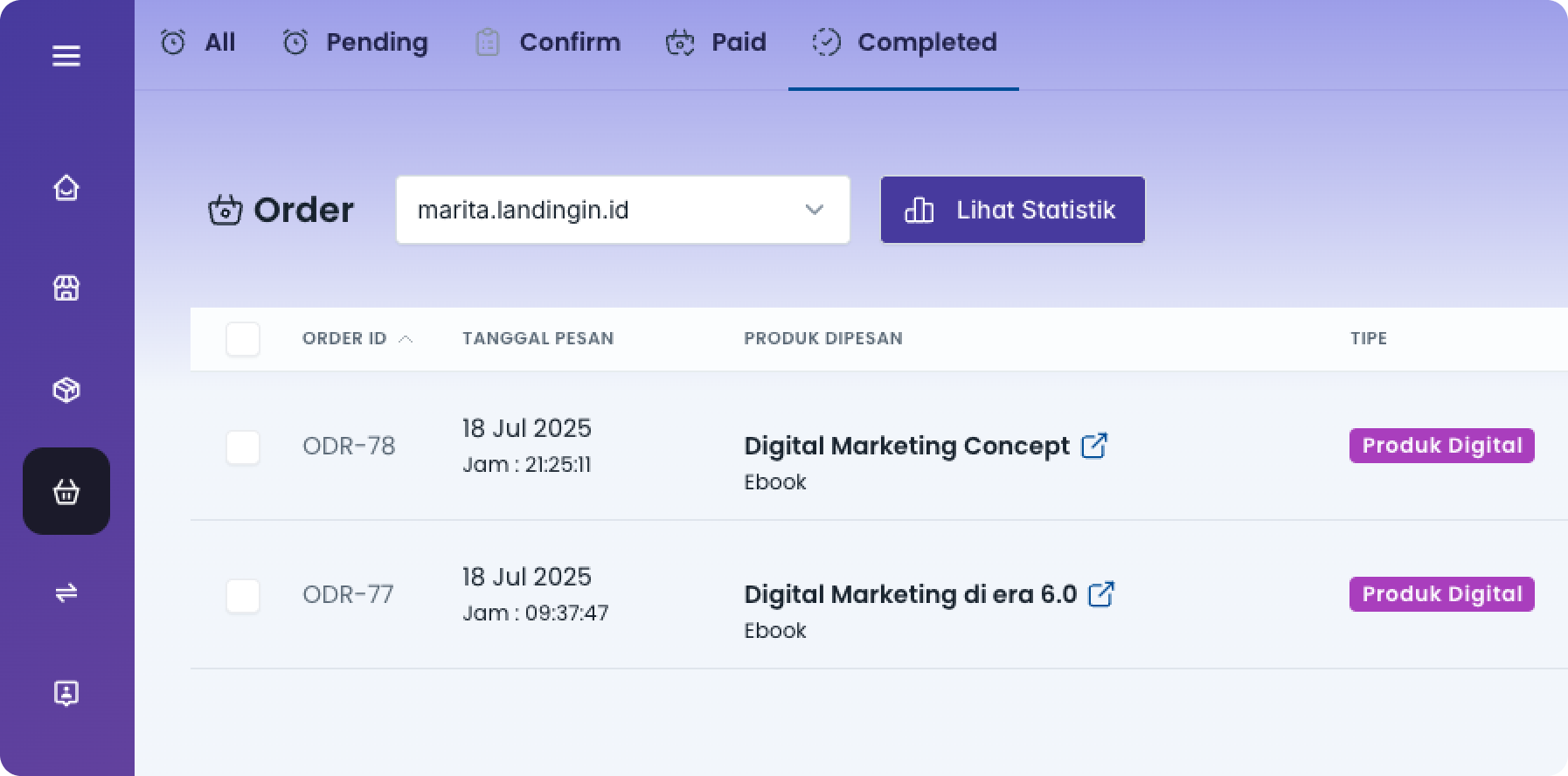Open the product box icon in sidebar
This screenshot has height=776, width=1568.
point(66,390)
